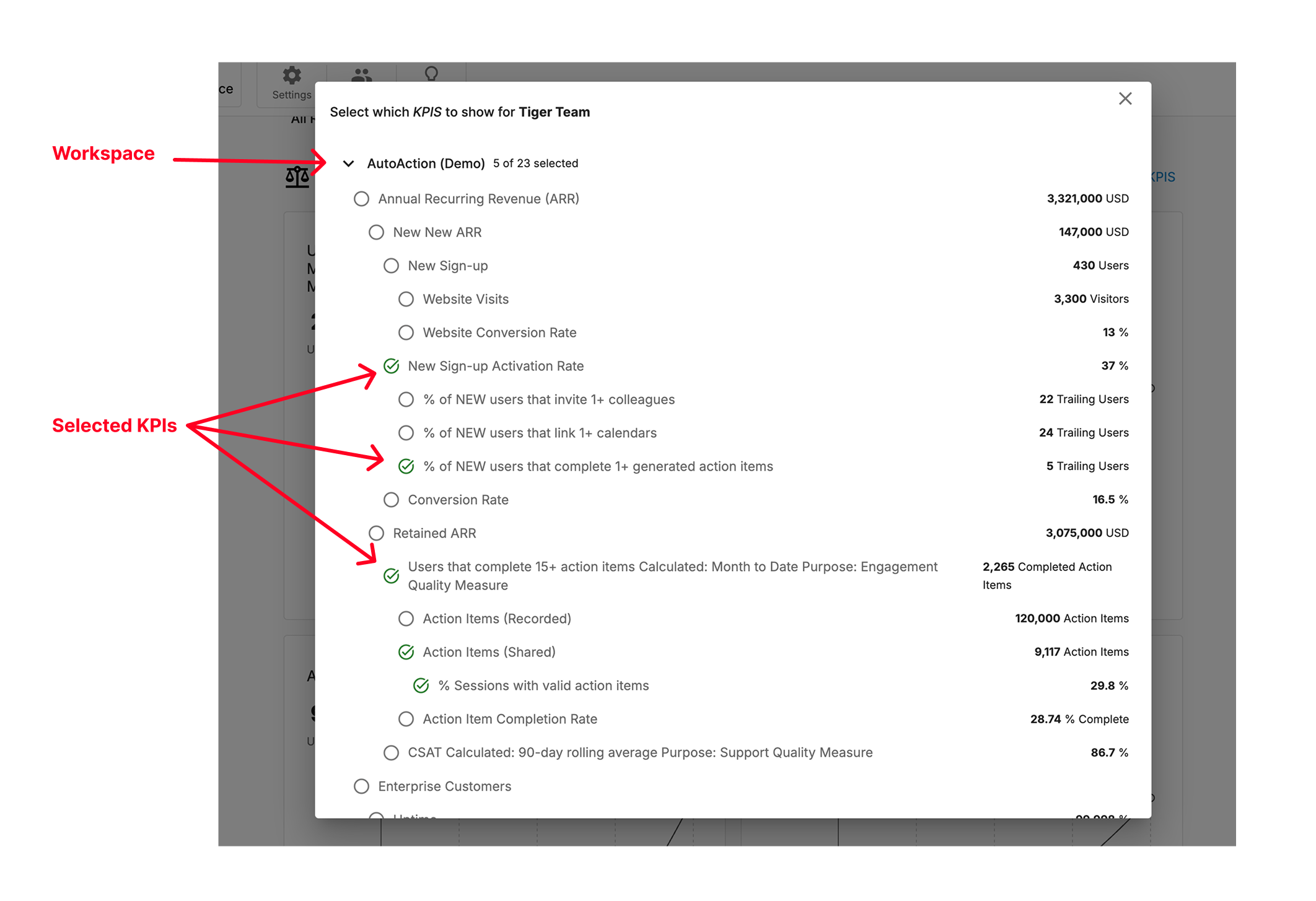Screen dimensions: 1316x901
Task: Click the 3,321,000 USD value
Action: pyautogui.click(x=1087, y=199)
